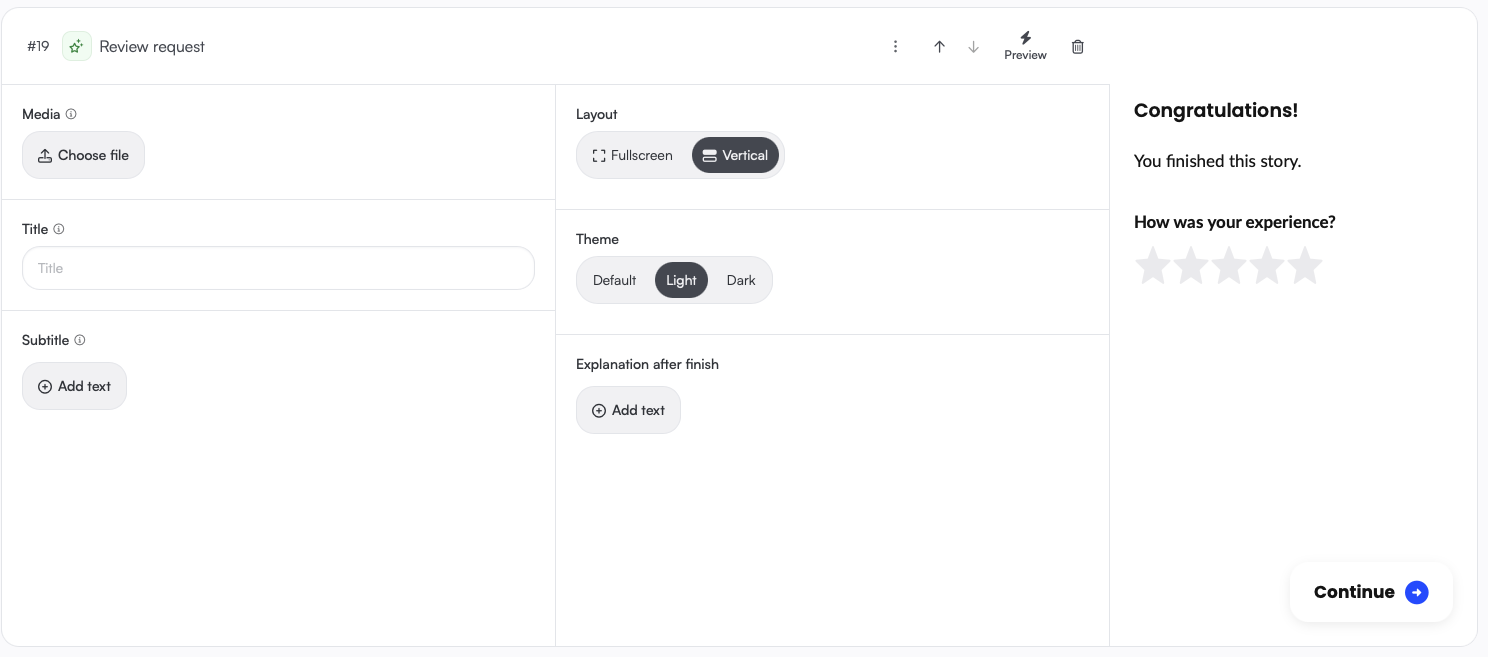Image resolution: width=1488 pixels, height=657 pixels.
Task: Switch the theme to Dark
Action: (741, 281)
